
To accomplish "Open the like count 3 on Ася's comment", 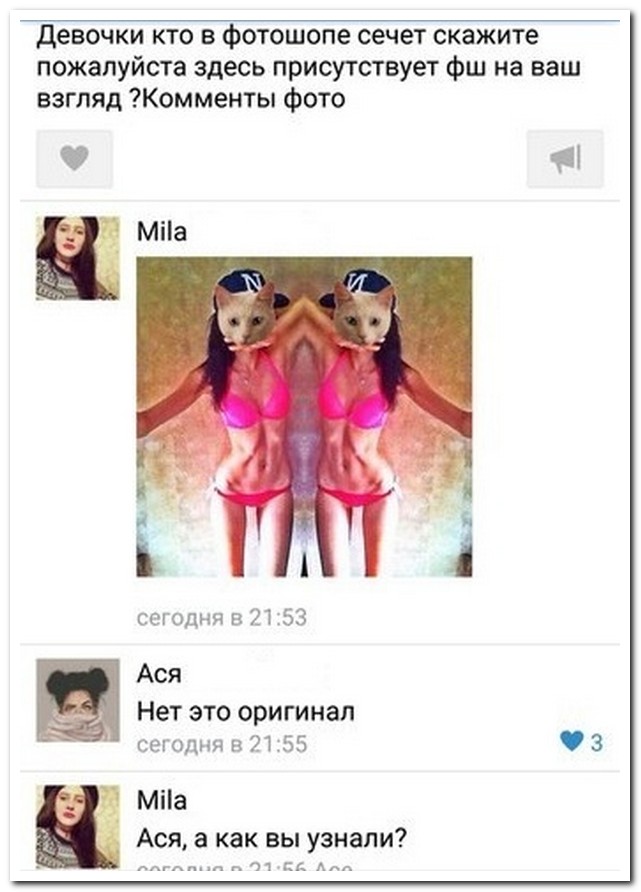I will (596, 742).
